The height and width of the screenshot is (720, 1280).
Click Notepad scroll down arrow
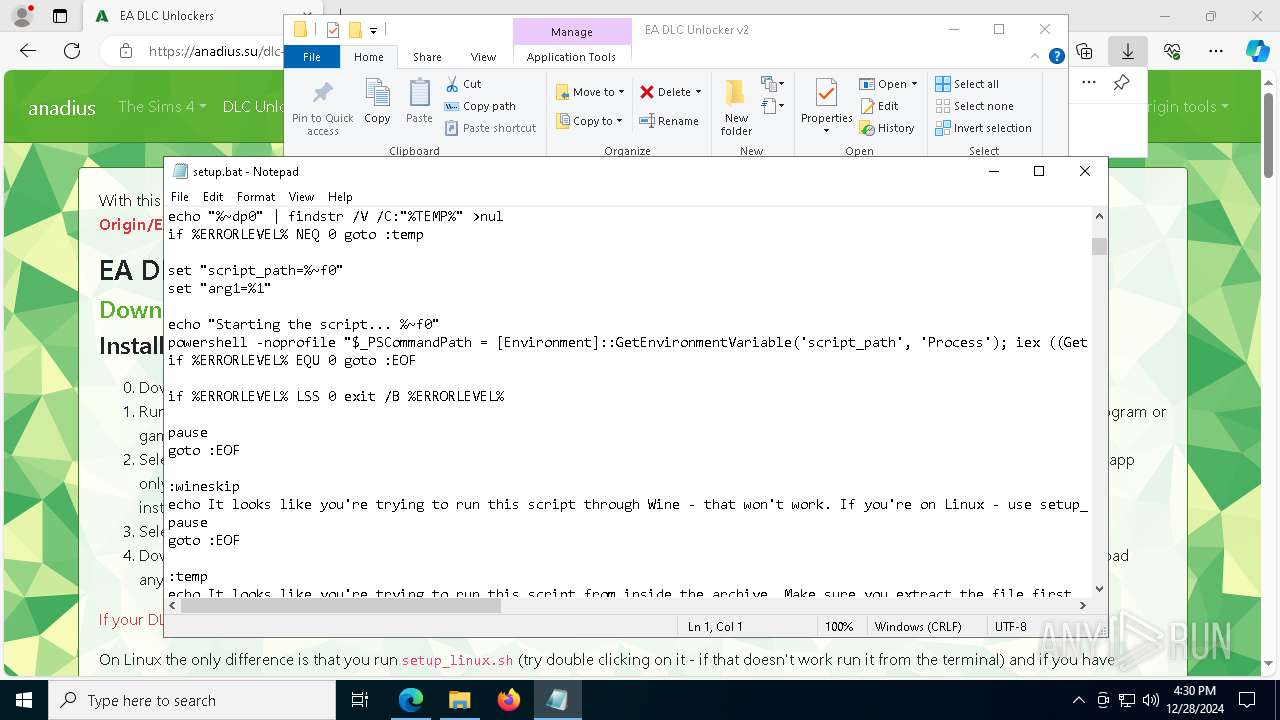click(1099, 589)
